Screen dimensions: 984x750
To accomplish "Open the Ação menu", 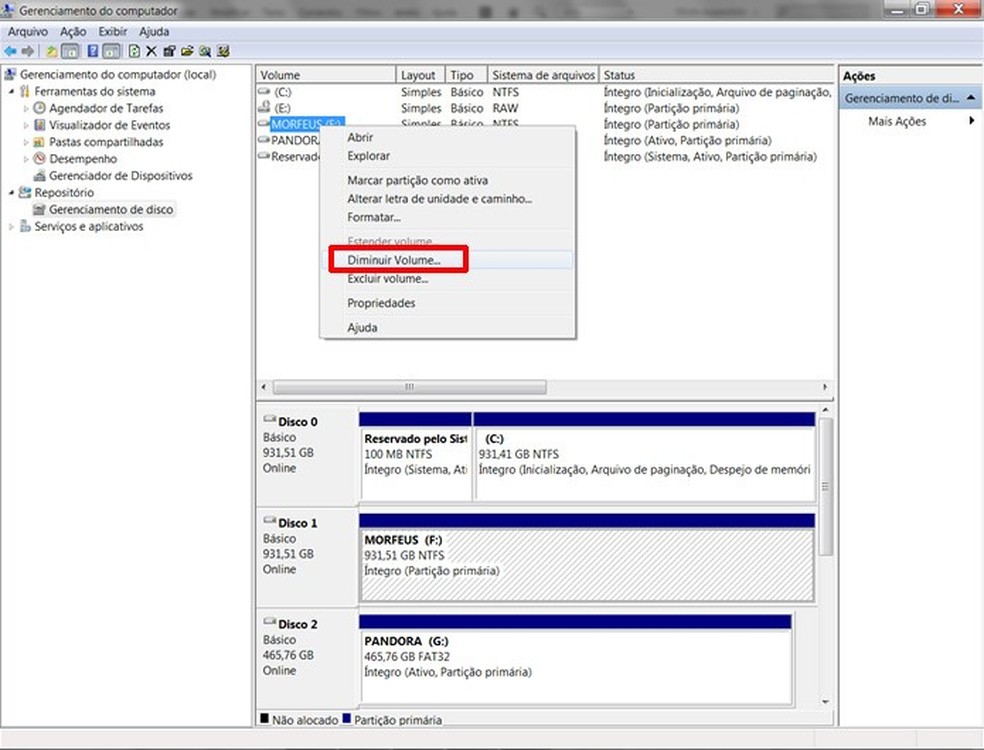I will pyautogui.click(x=73, y=31).
